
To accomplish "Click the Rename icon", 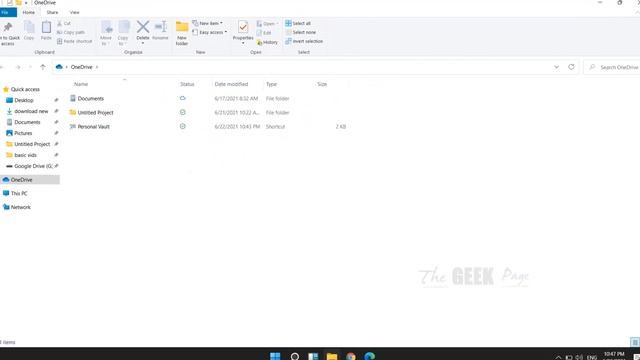I will pos(160,27).
